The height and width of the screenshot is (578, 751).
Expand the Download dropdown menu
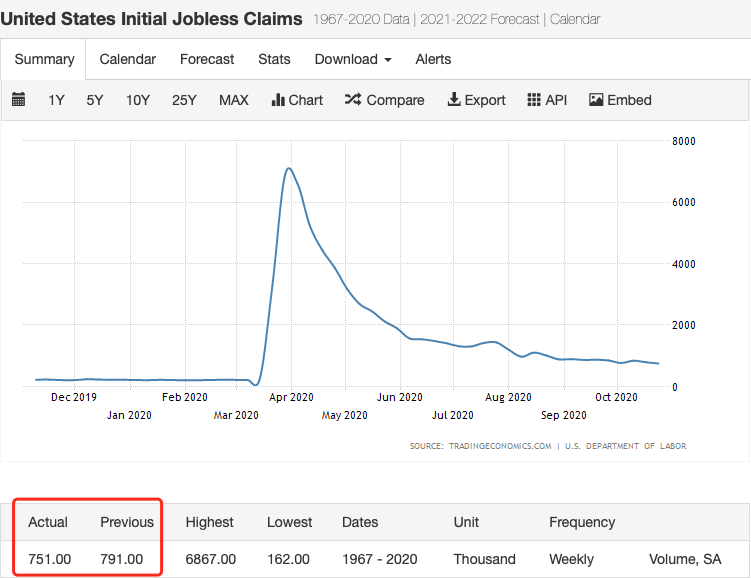[353, 59]
